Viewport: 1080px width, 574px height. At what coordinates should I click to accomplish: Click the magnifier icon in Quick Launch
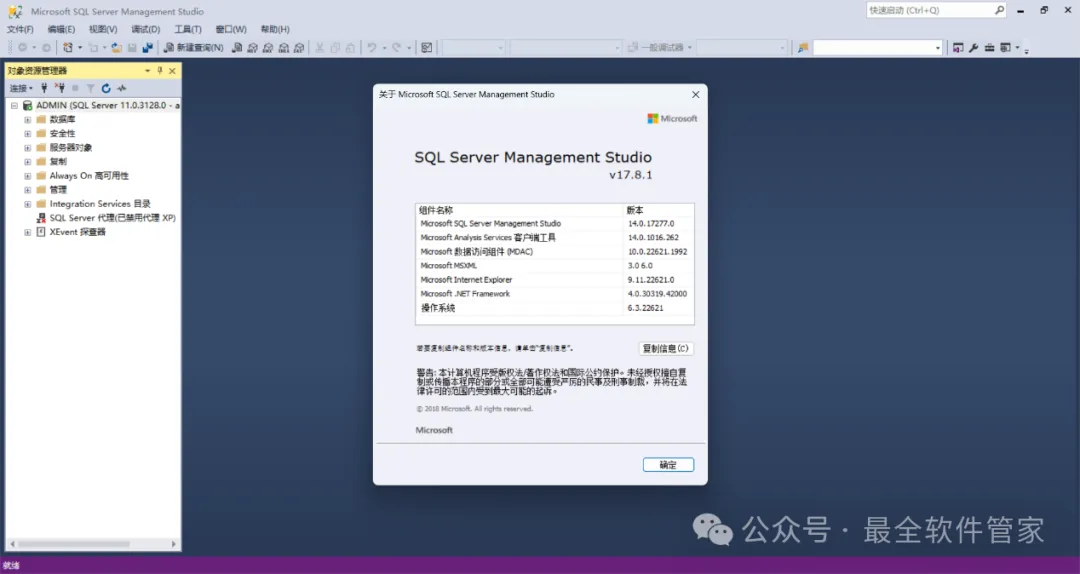click(999, 10)
